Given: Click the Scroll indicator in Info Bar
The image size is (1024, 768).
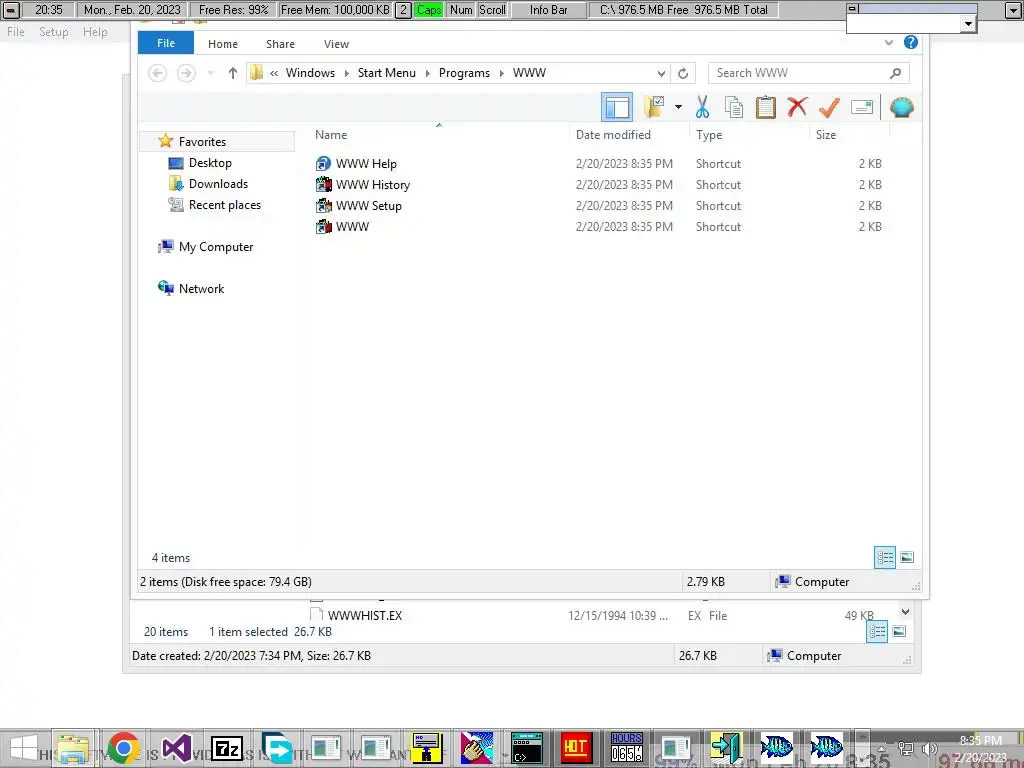Looking at the screenshot, I should [x=492, y=10].
